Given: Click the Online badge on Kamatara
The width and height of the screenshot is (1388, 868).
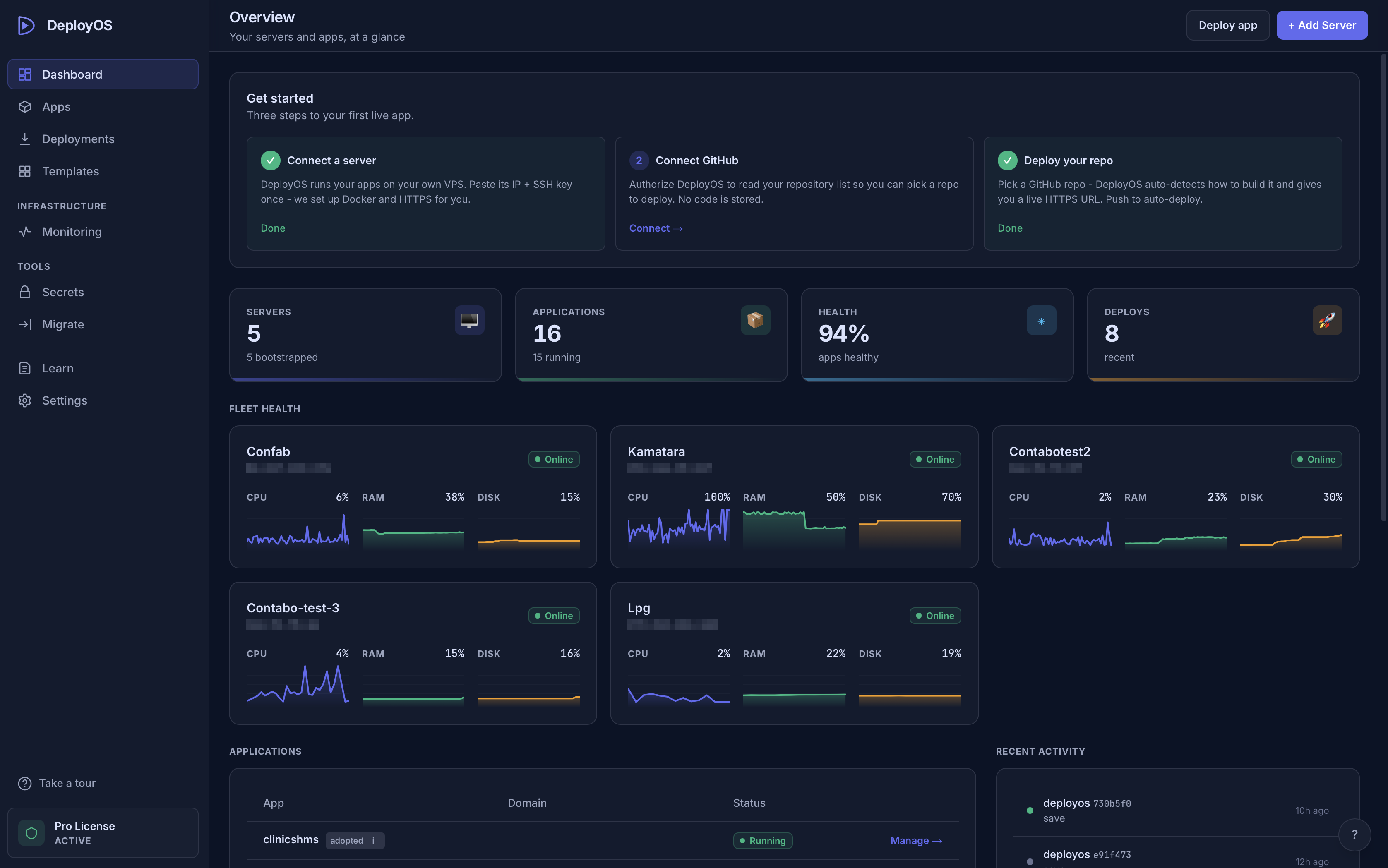Looking at the screenshot, I should (935, 459).
